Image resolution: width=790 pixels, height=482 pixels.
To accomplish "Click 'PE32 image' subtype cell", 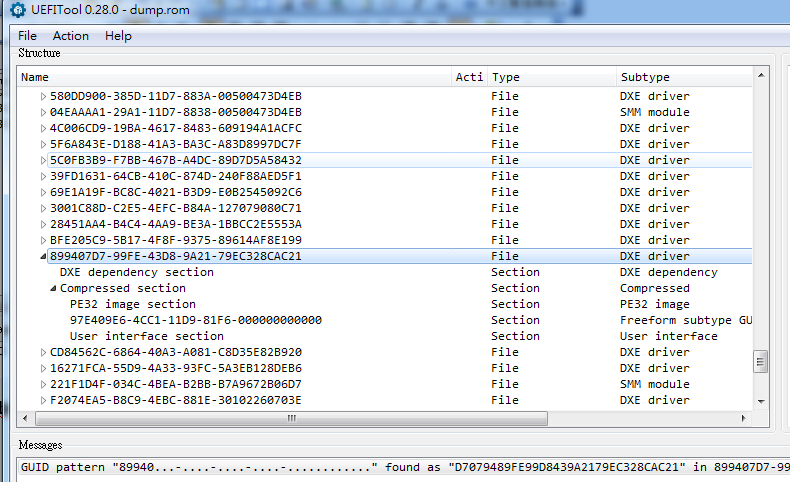I will (x=654, y=304).
